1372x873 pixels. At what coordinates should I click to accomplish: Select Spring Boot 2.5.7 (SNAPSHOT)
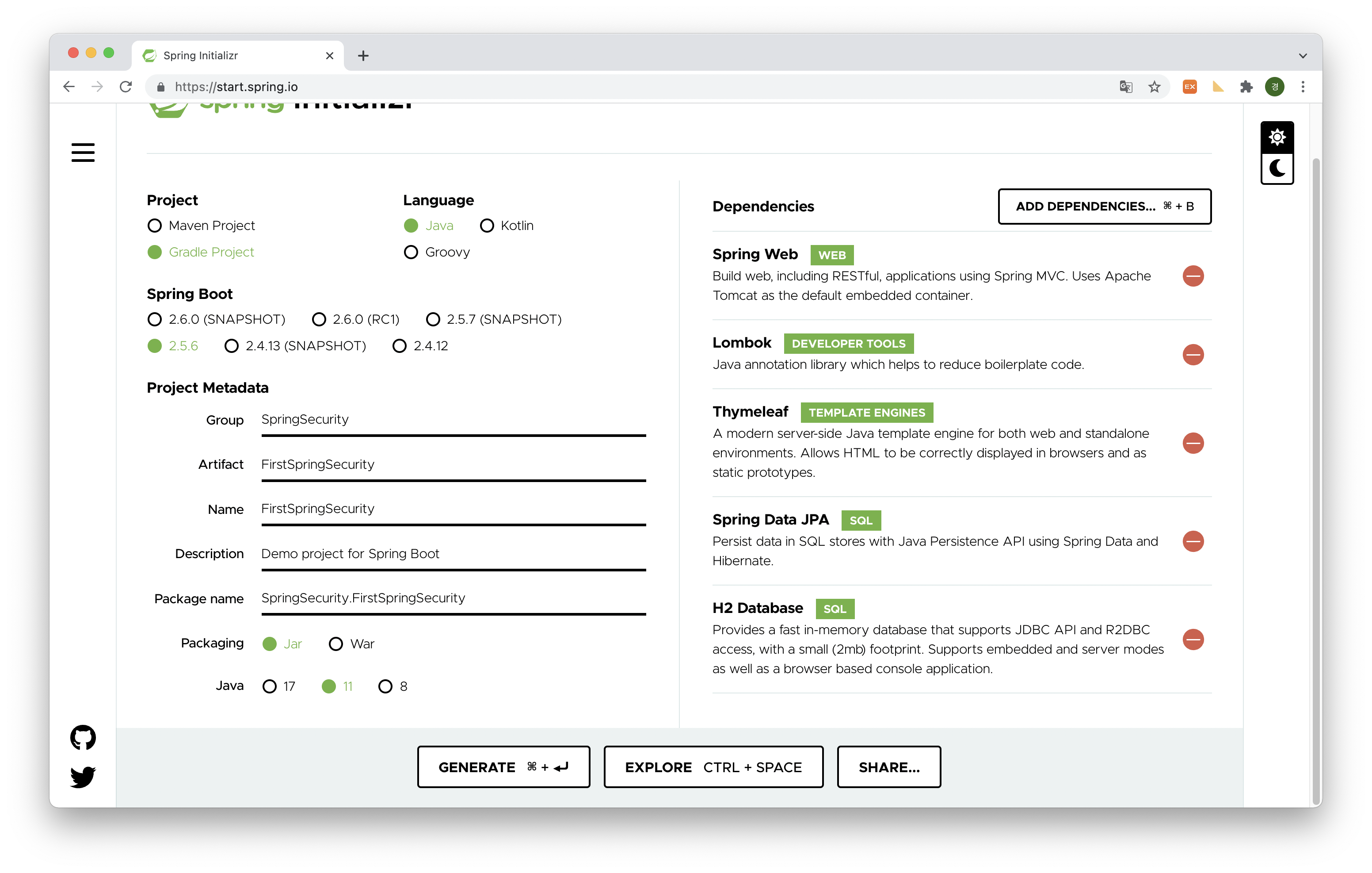[493, 319]
